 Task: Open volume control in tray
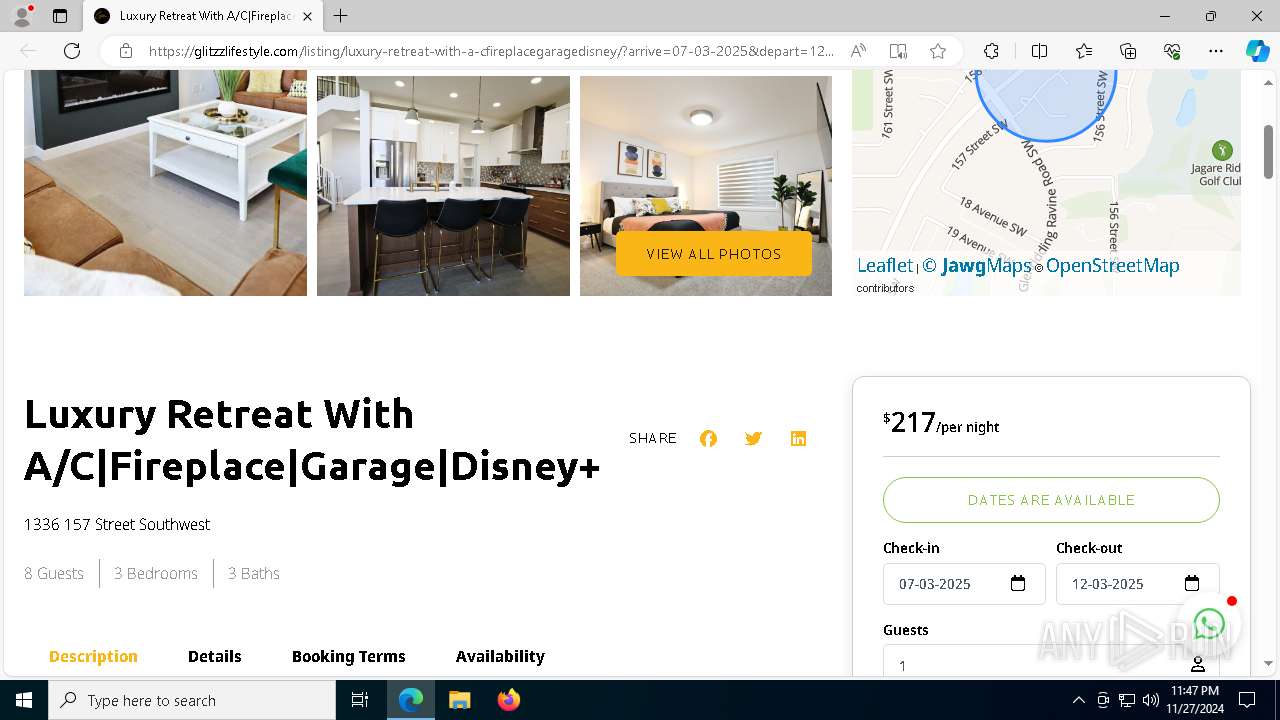pos(1151,700)
